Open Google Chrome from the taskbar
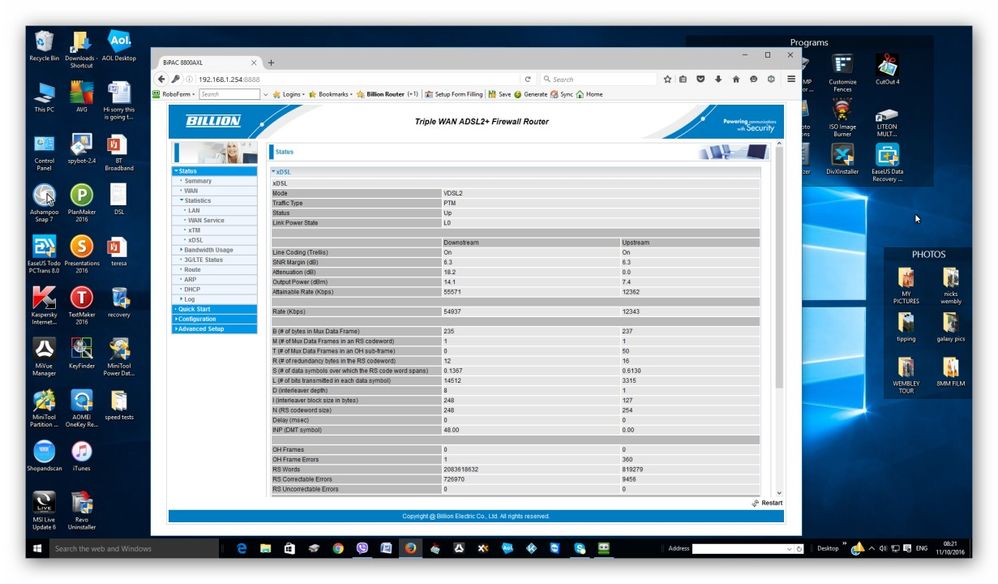 click(338, 548)
